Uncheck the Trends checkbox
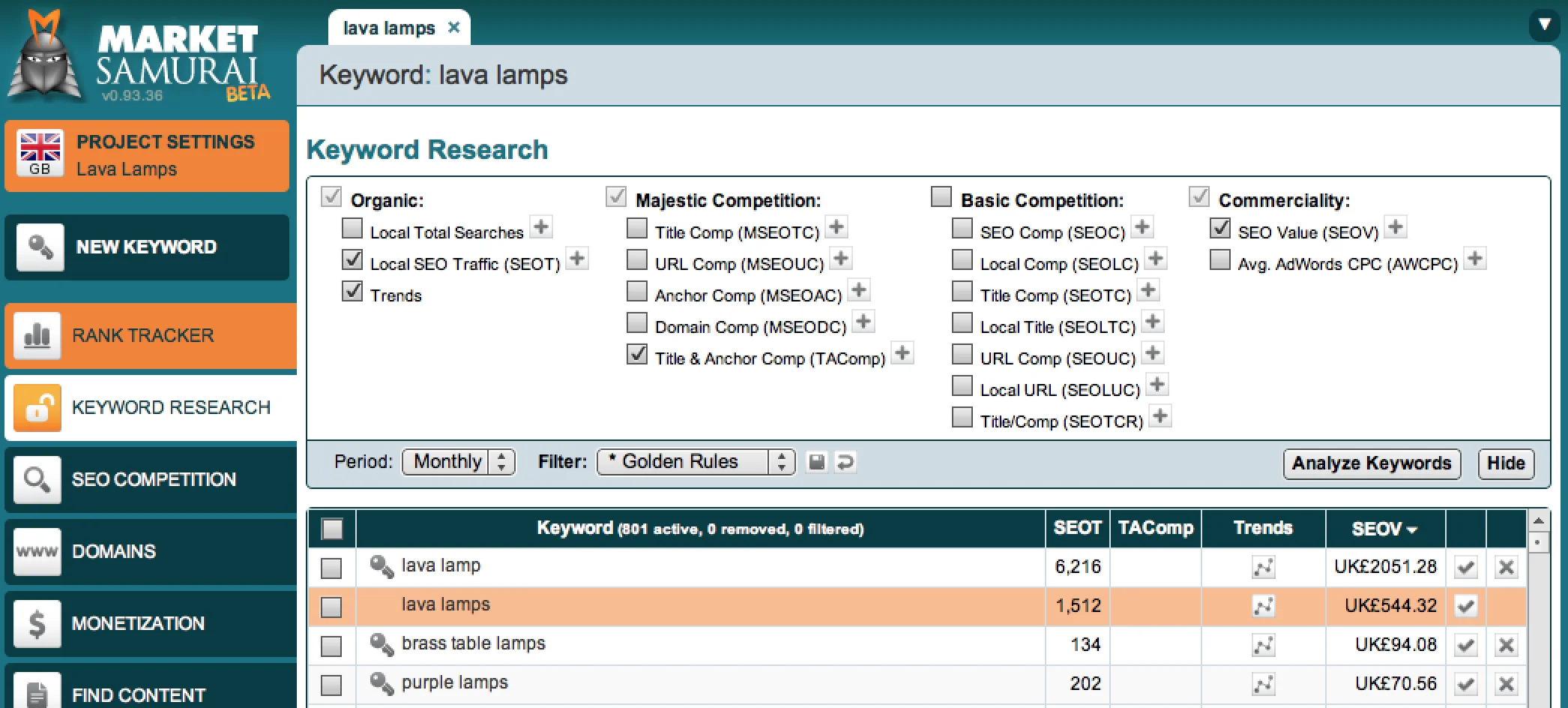The width and height of the screenshot is (1568, 708). (352, 291)
